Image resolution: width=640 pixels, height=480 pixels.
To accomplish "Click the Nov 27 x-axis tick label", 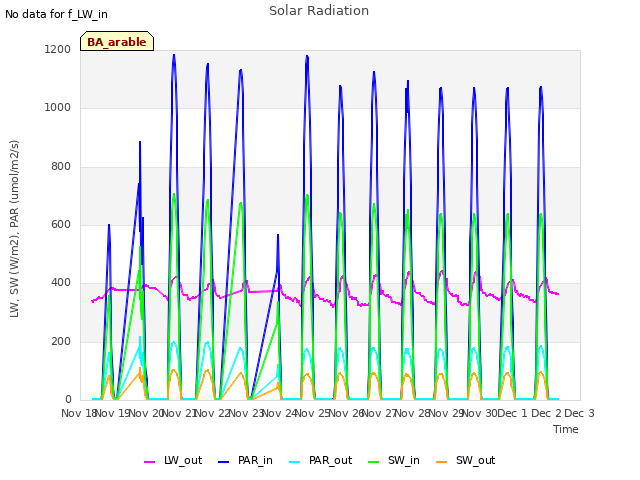I will [x=379, y=413].
